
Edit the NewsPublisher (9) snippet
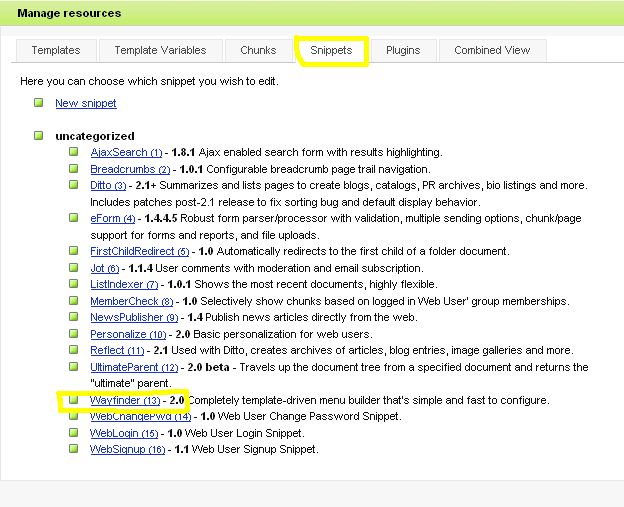tap(134, 318)
